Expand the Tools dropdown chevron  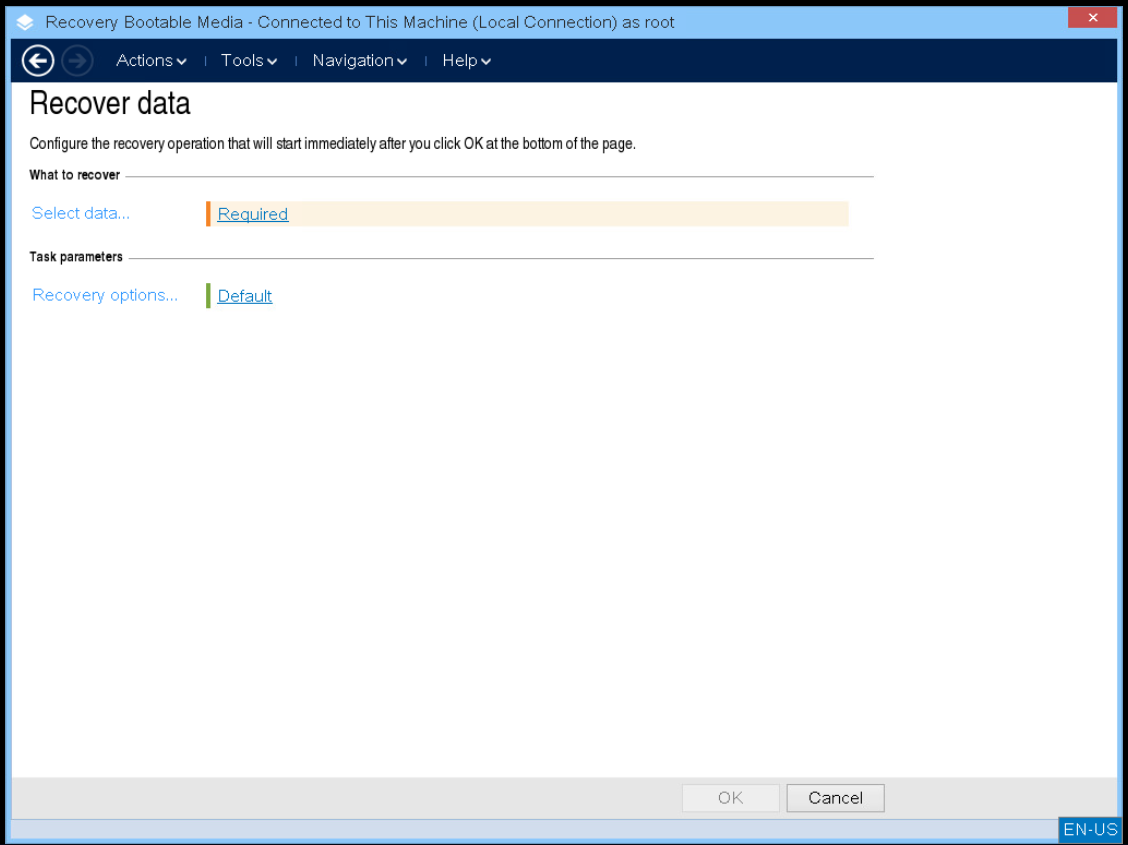tap(272, 61)
